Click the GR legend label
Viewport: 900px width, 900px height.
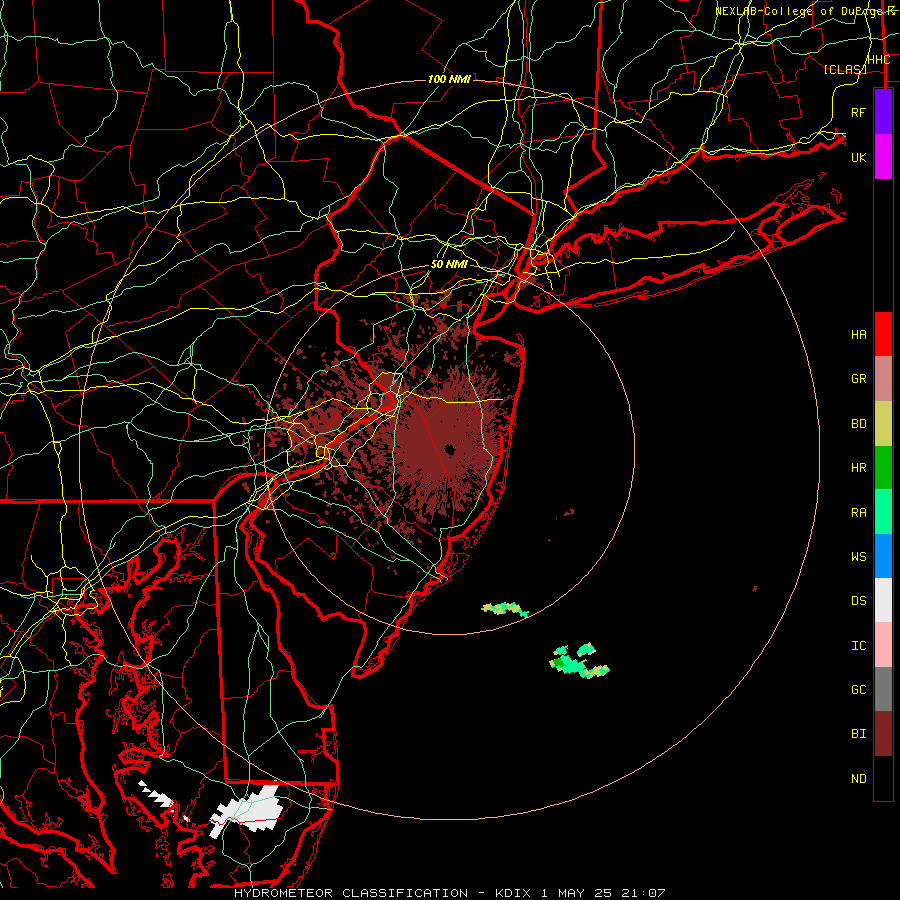pyautogui.click(x=858, y=379)
